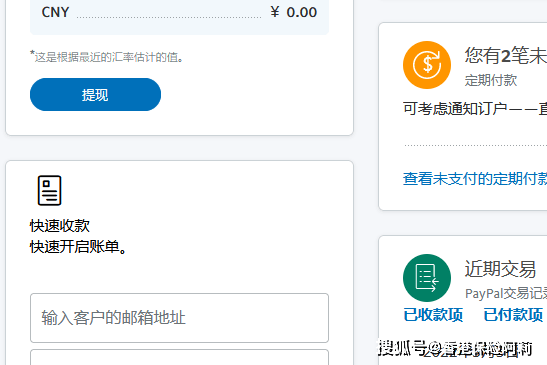Open the 查看未支付的定期付款 link
Screen dimensions: 547x365
[x=475, y=179]
